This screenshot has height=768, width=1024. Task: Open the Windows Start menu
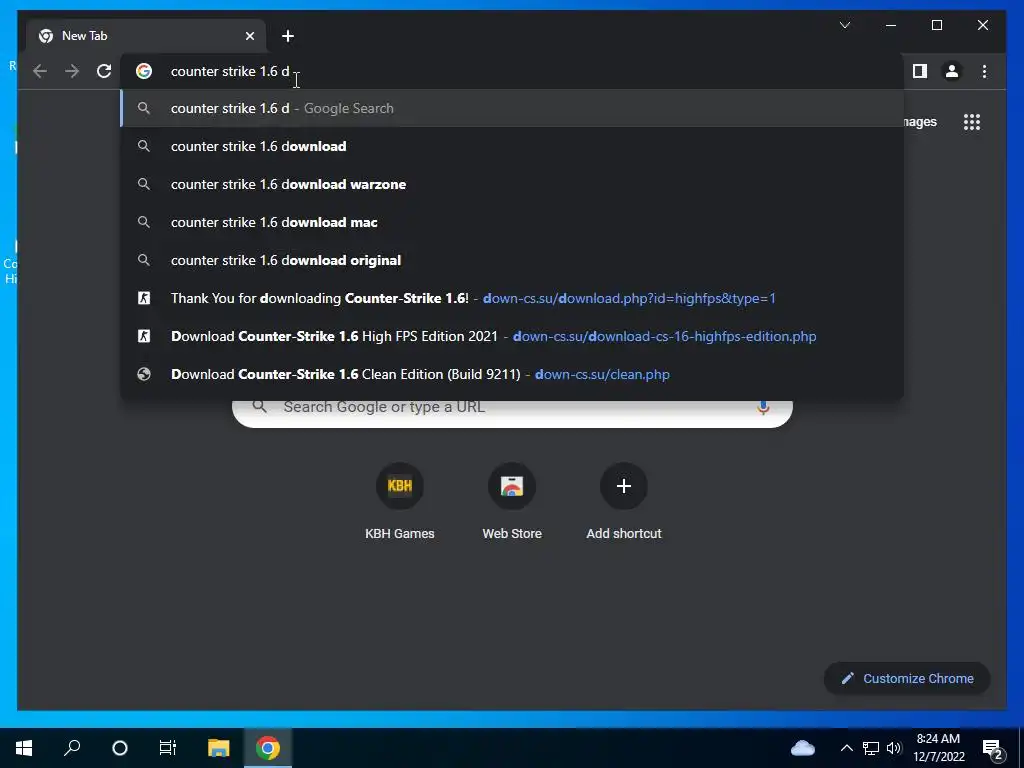click(x=24, y=748)
